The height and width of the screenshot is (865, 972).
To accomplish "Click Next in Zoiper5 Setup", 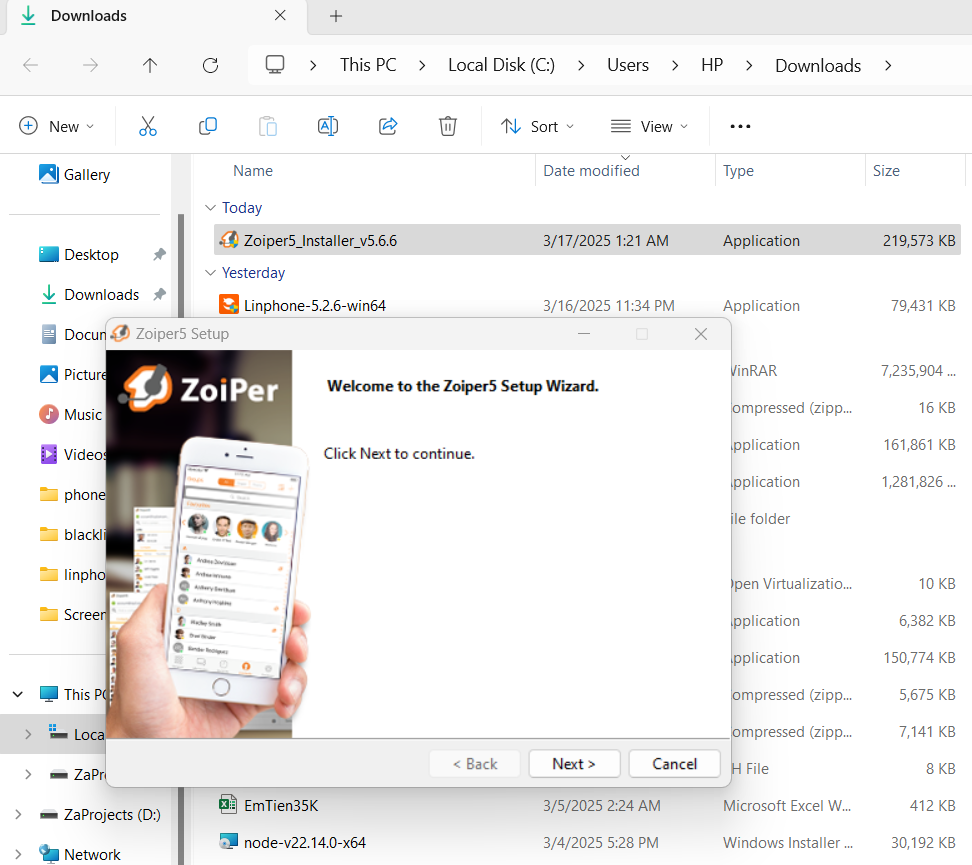I will pyautogui.click(x=574, y=764).
